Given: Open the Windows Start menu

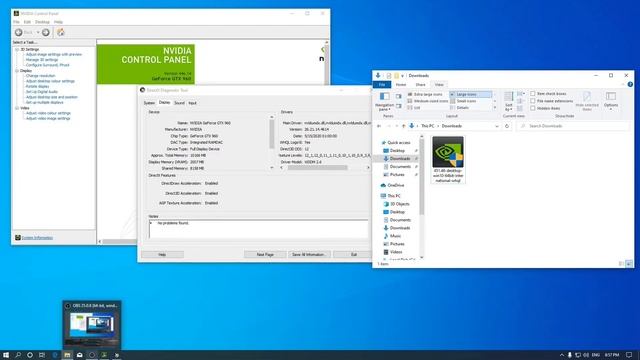Looking at the screenshot, I should tap(6, 355).
